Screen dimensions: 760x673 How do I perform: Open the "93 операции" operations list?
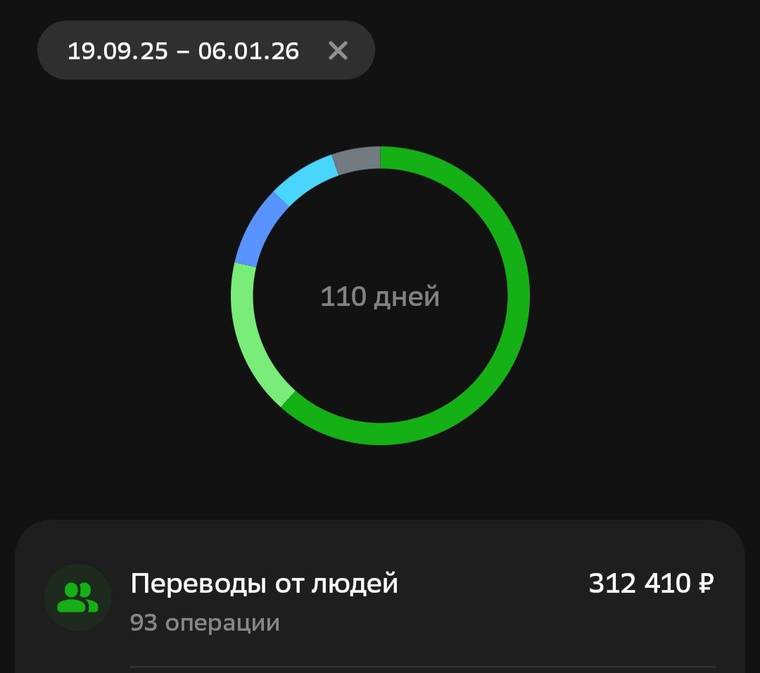pos(204,623)
